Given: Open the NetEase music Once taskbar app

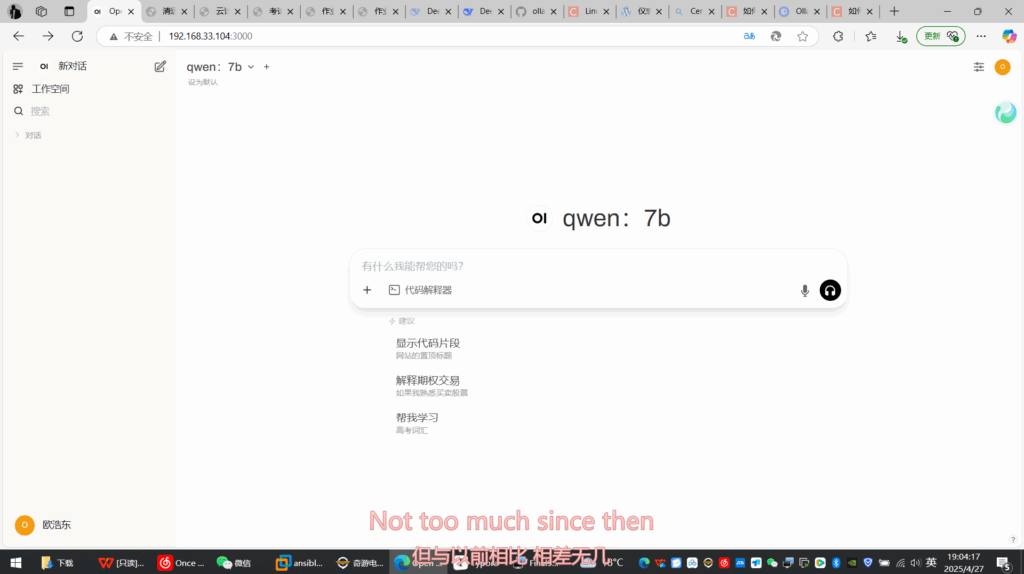Looking at the screenshot, I should [182, 562].
